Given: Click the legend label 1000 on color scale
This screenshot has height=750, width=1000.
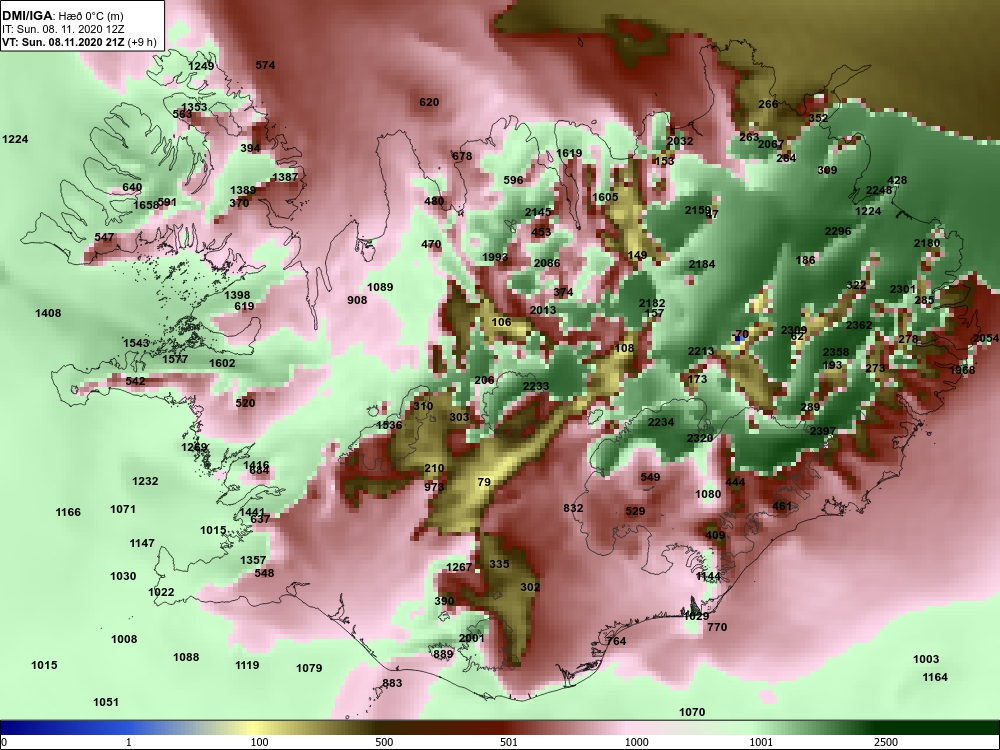Looking at the screenshot, I should click(x=636, y=742).
